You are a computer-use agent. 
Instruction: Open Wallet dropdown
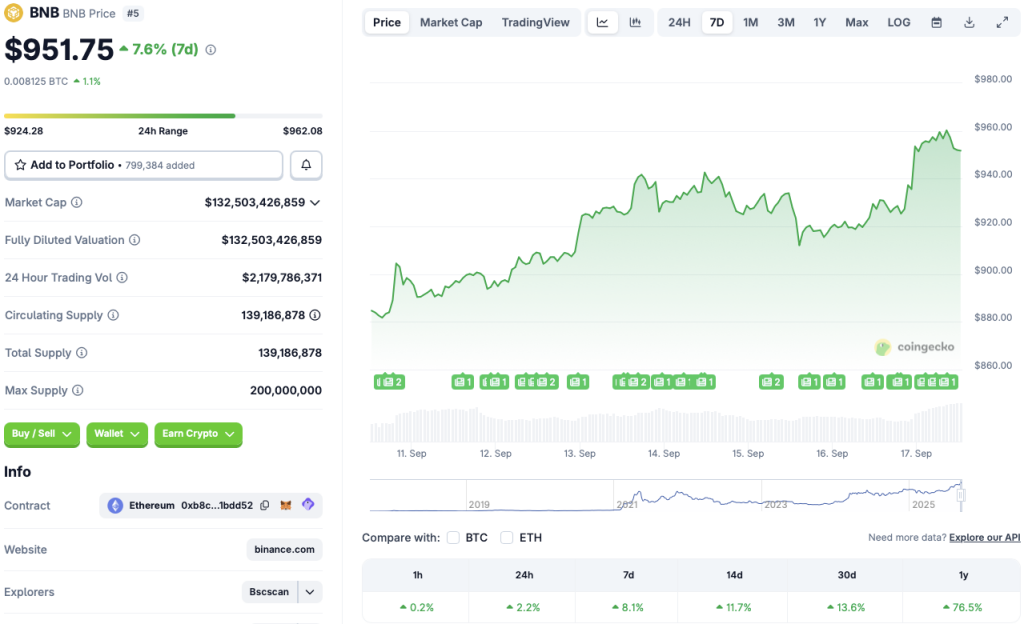[117, 434]
